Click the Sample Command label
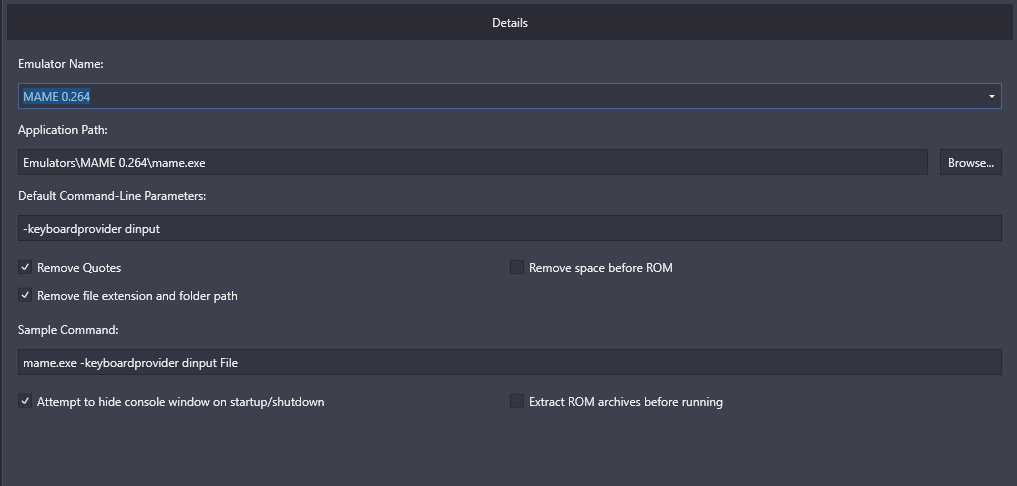1017x486 pixels. click(68, 330)
